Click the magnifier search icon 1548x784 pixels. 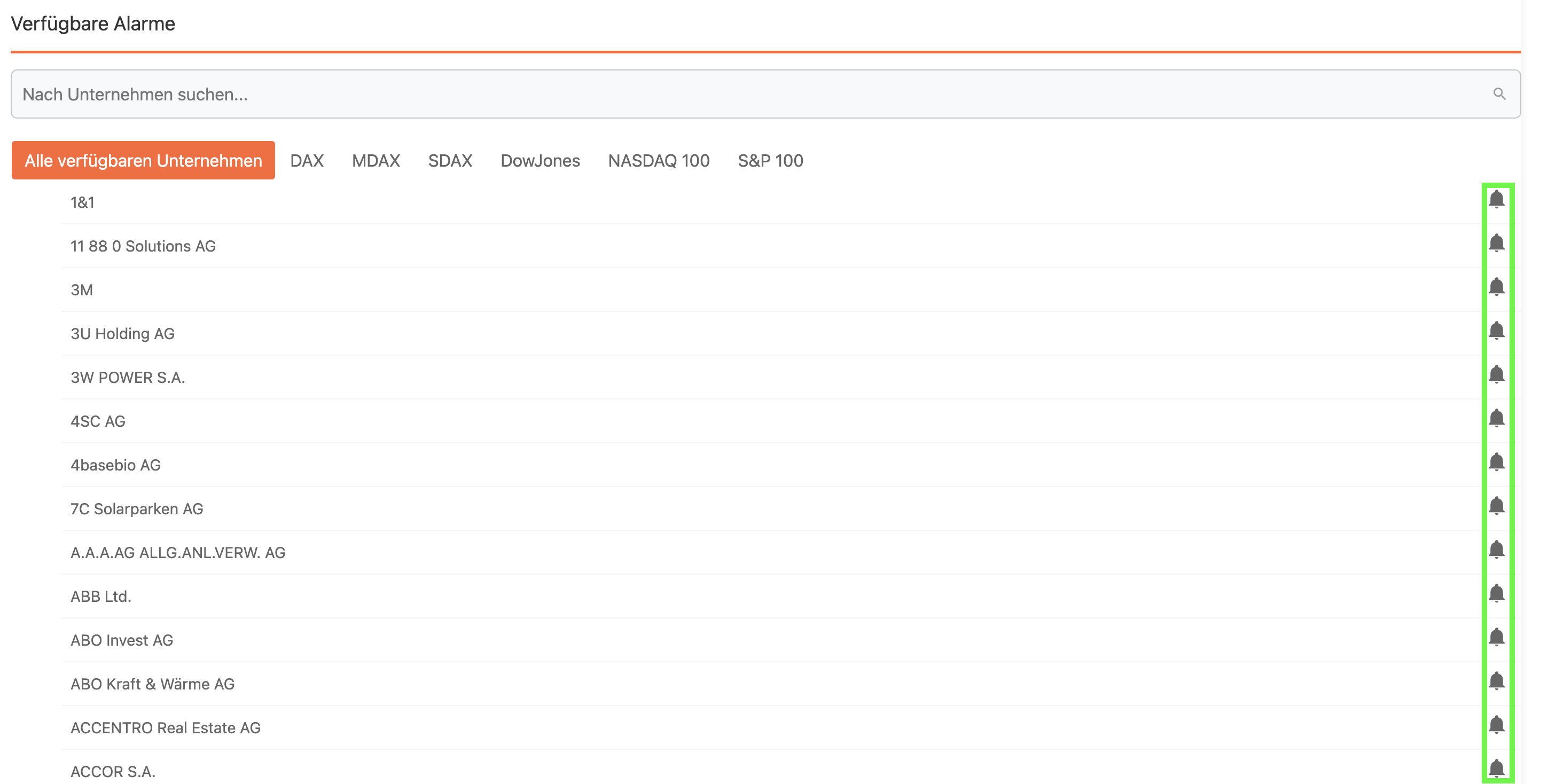[1499, 93]
